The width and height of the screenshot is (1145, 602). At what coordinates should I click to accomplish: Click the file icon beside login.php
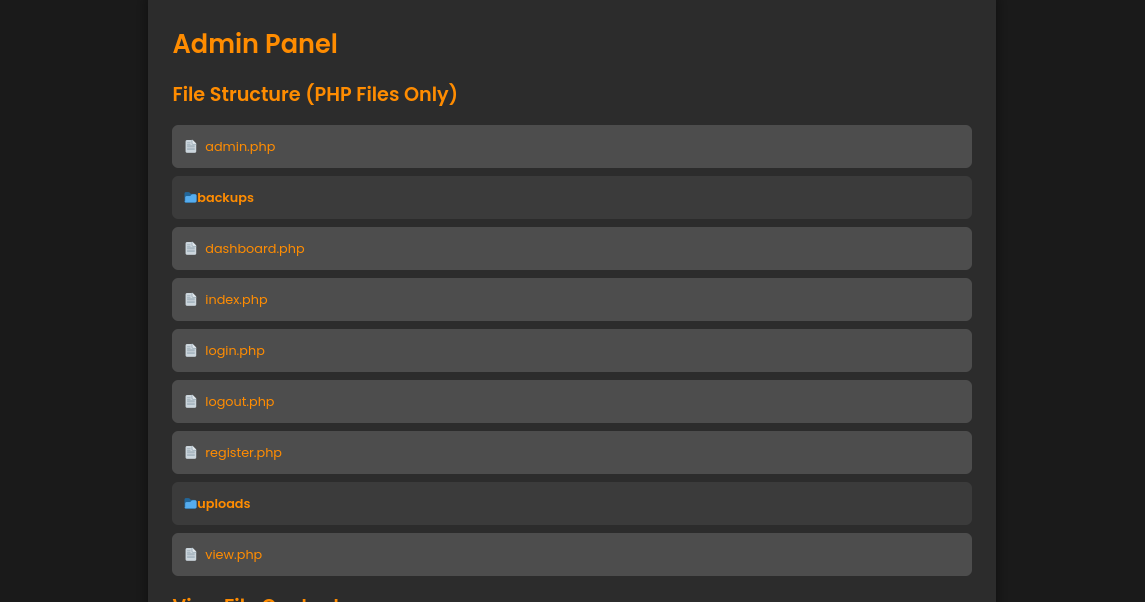pos(191,351)
